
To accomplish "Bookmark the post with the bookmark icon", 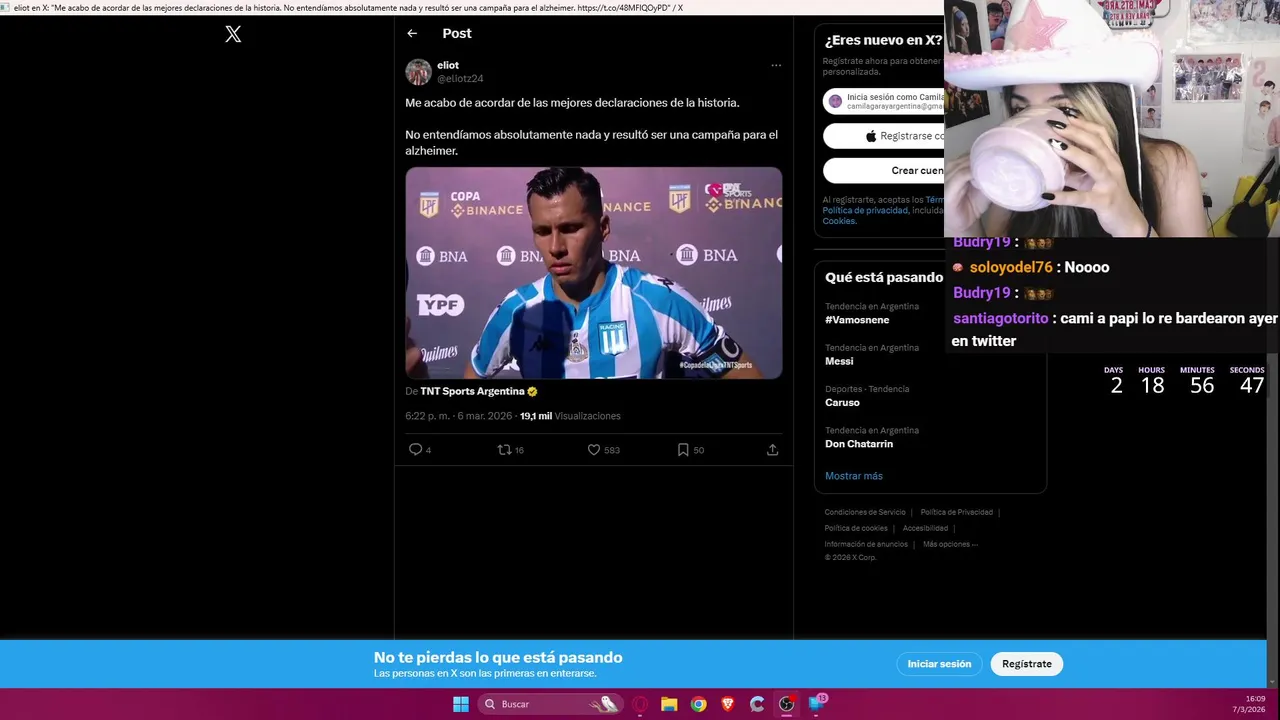I will tap(683, 450).
